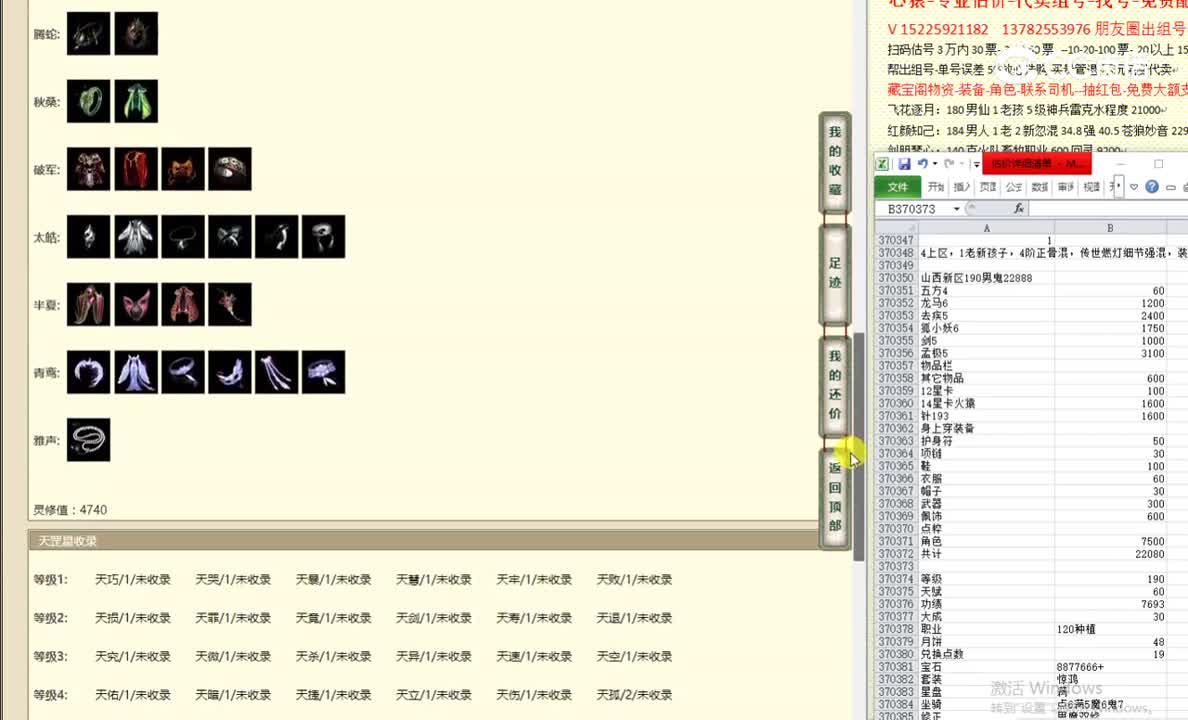Image resolution: width=1188 pixels, height=720 pixels.
Task: Click the first icon in the 青鸾 row
Action: pos(89,372)
